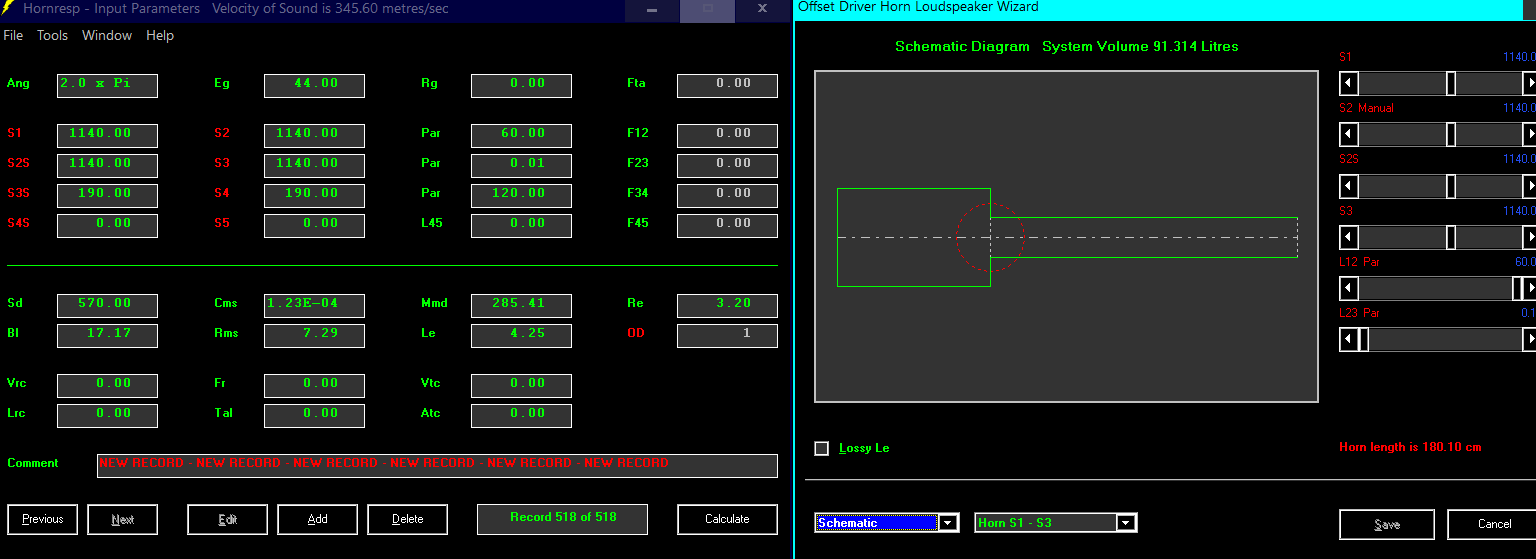The image size is (1536, 559).
Task: Click the Record 518 of 518 indicator
Action: 562,519
